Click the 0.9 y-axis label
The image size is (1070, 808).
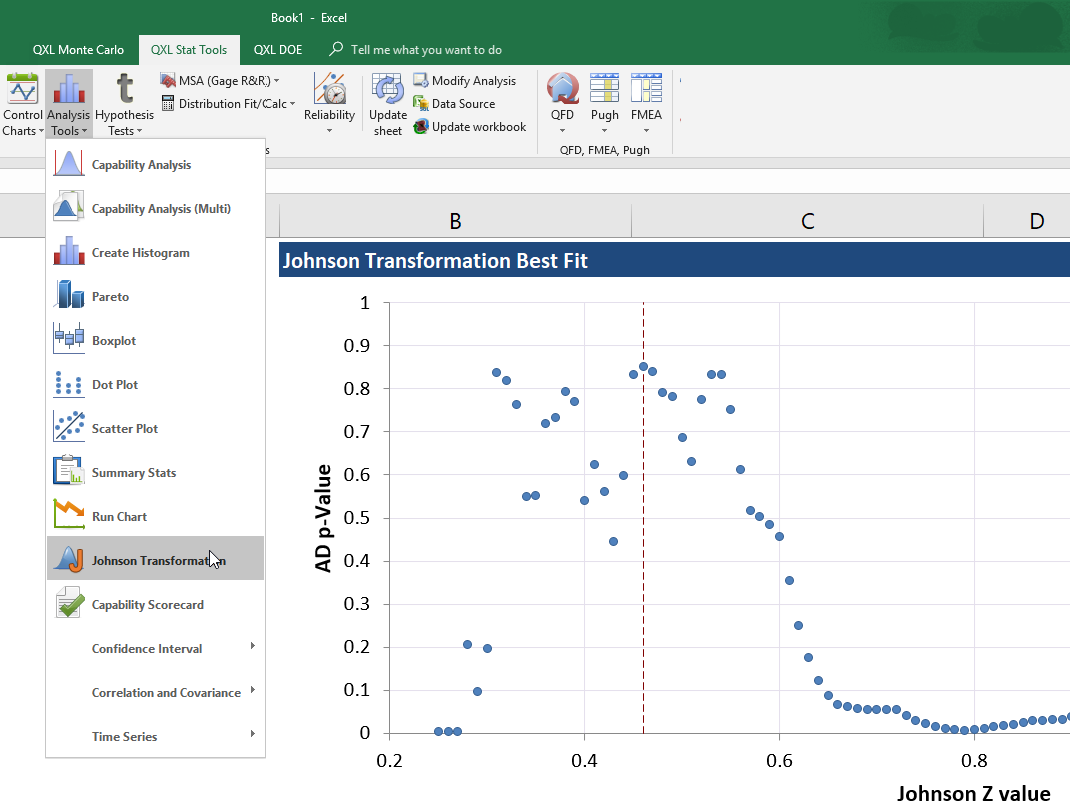[x=357, y=346]
